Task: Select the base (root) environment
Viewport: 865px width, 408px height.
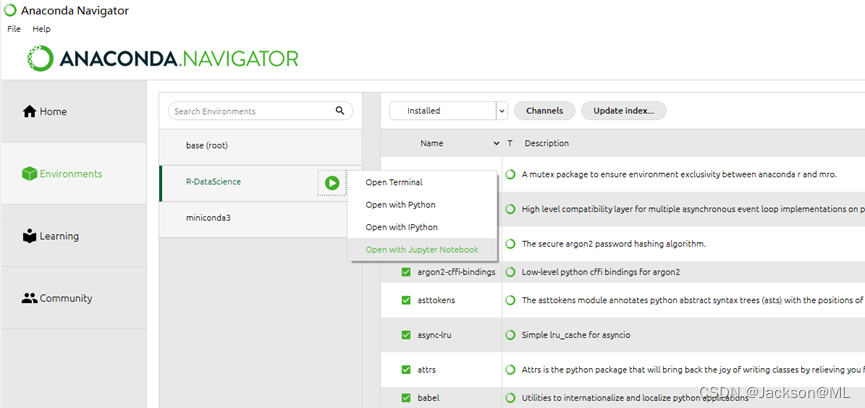Action: click(260, 146)
